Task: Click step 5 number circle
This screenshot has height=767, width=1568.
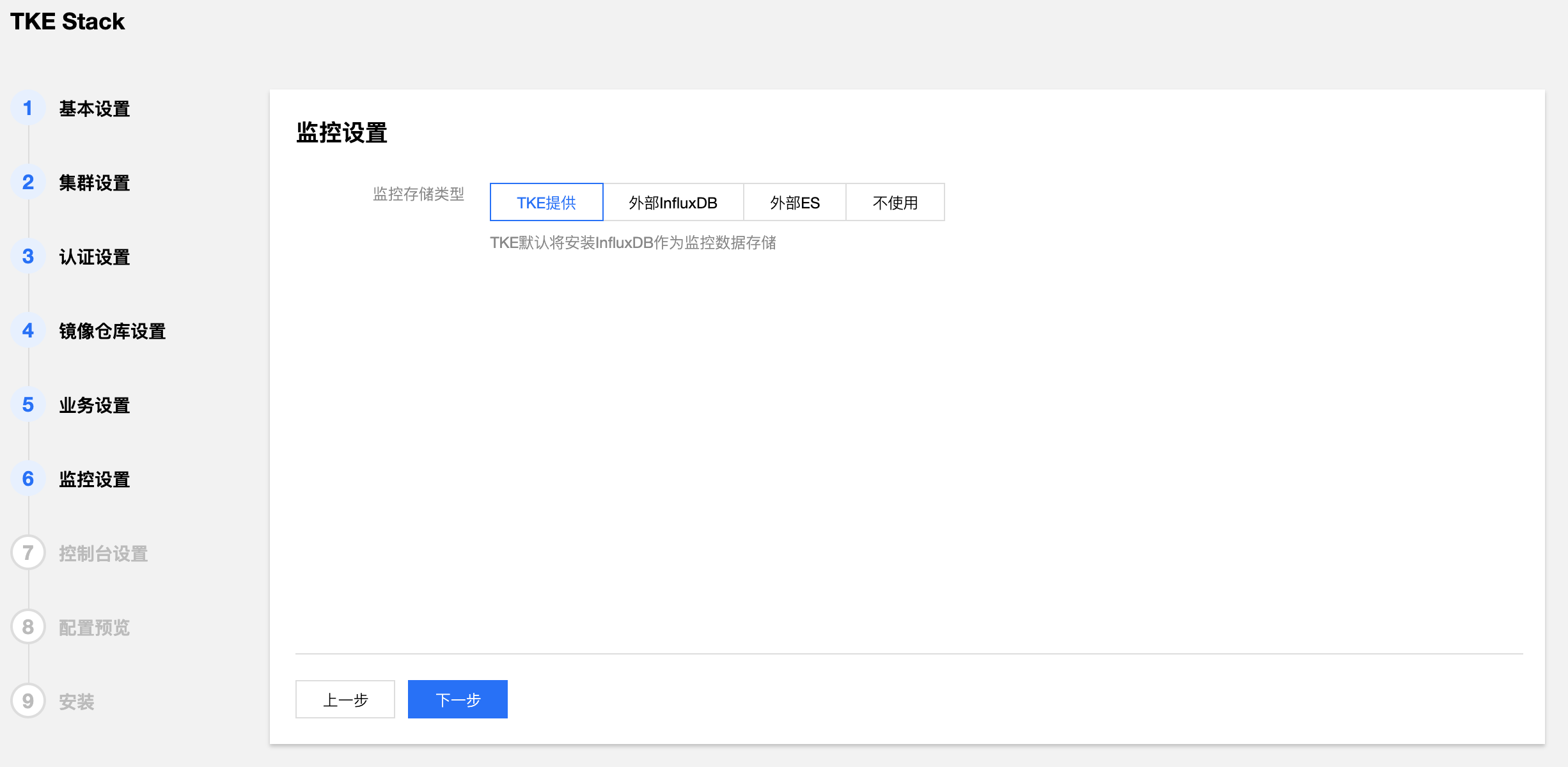Action: [28, 405]
